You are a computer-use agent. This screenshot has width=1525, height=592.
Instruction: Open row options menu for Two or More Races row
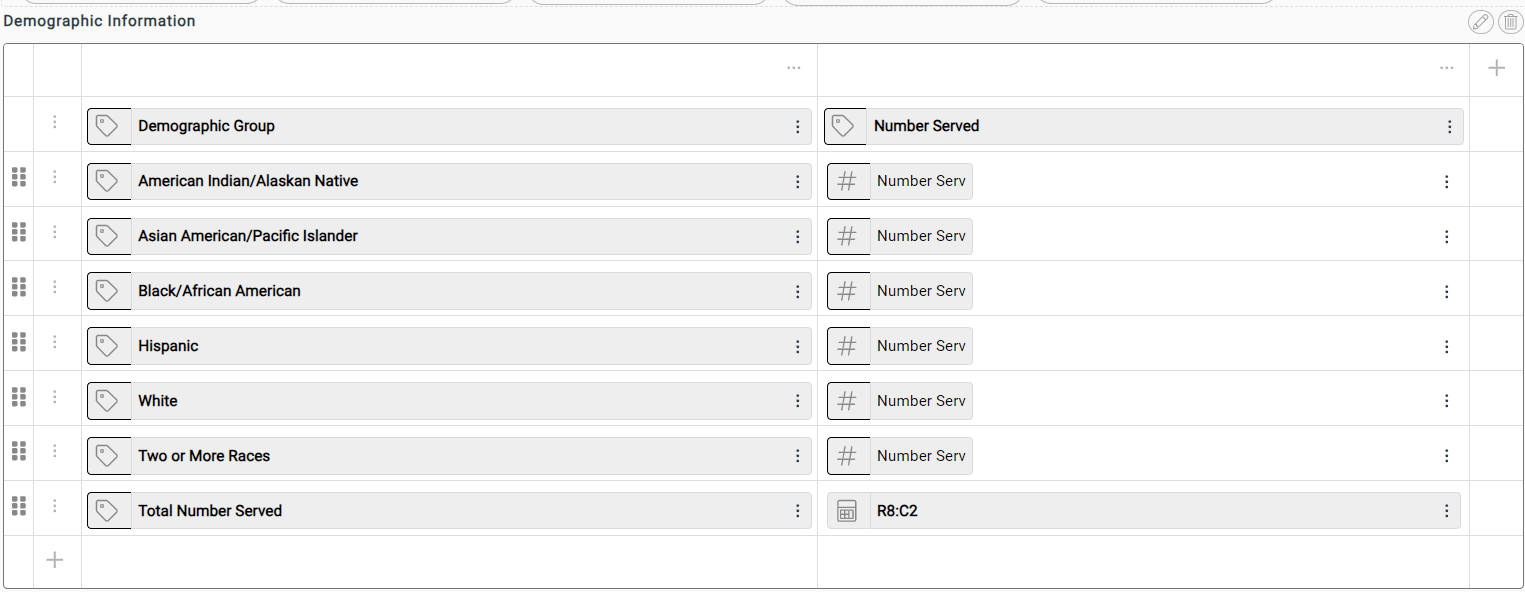tap(55, 452)
